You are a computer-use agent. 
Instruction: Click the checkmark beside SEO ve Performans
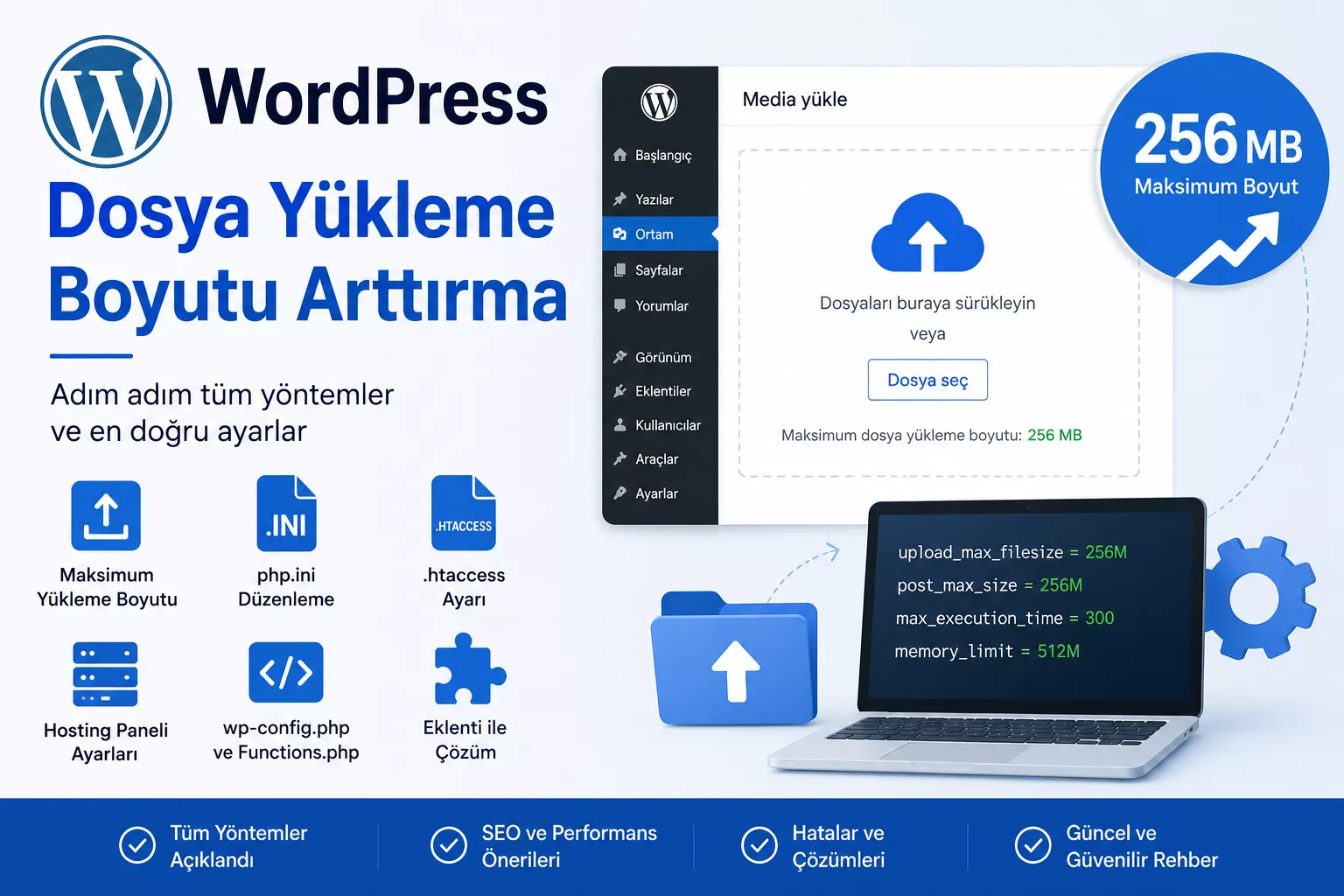(x=449, y=845)
